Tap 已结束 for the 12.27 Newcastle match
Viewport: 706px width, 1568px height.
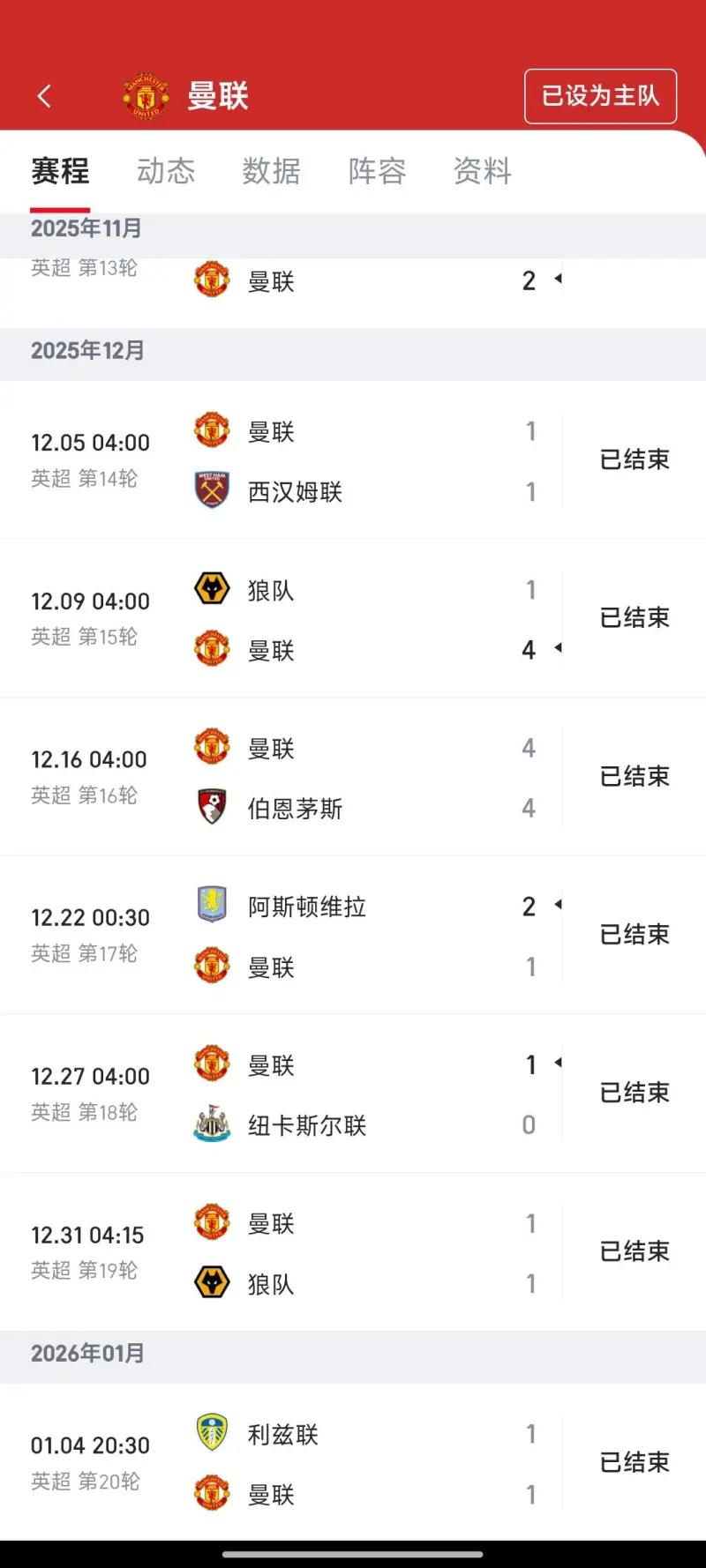click(635, 1093)
